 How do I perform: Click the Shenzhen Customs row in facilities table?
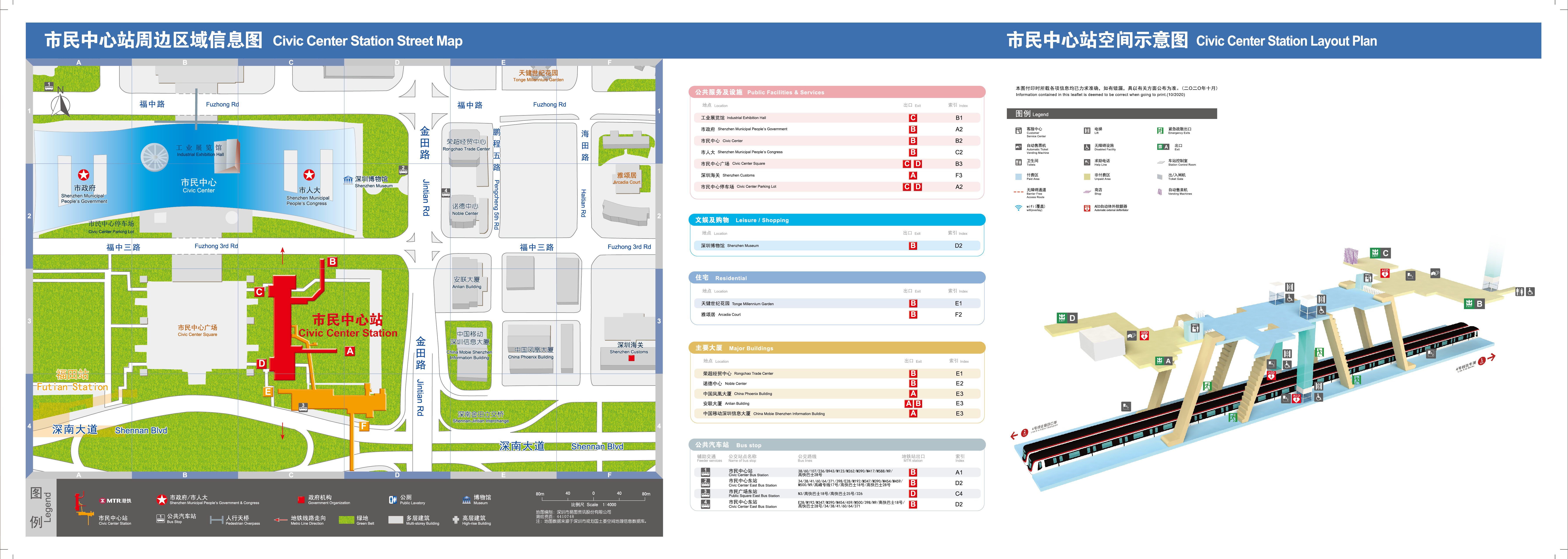pos(837,175)
